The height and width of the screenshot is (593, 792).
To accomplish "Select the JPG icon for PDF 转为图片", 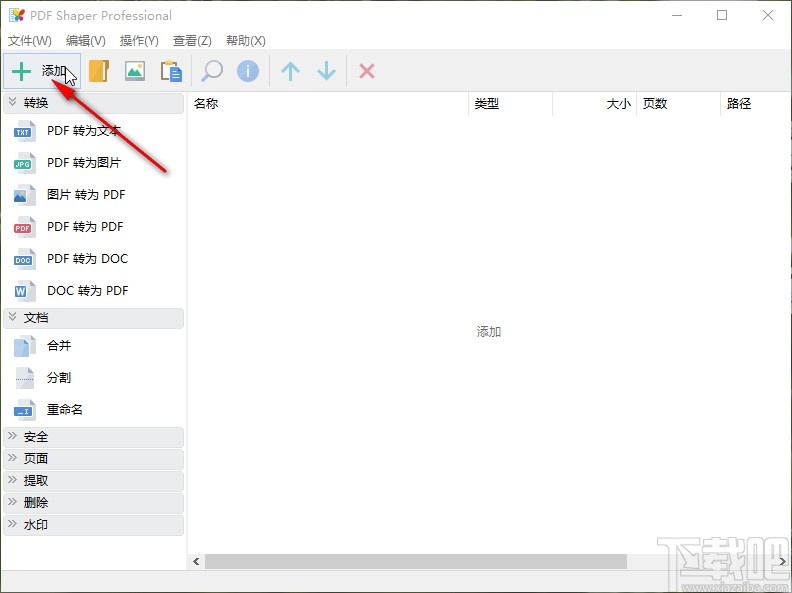I will (24, 163).
